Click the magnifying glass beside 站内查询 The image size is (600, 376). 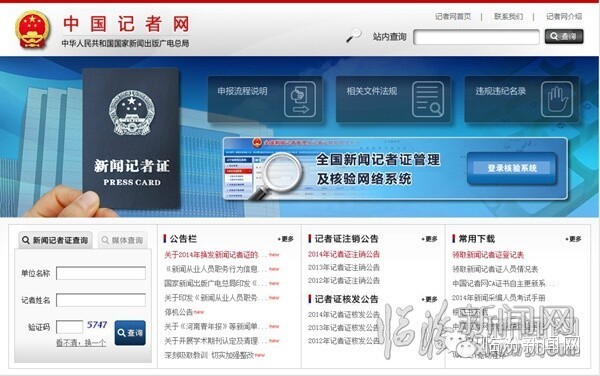pyautogui.click(x=354, y=36)
